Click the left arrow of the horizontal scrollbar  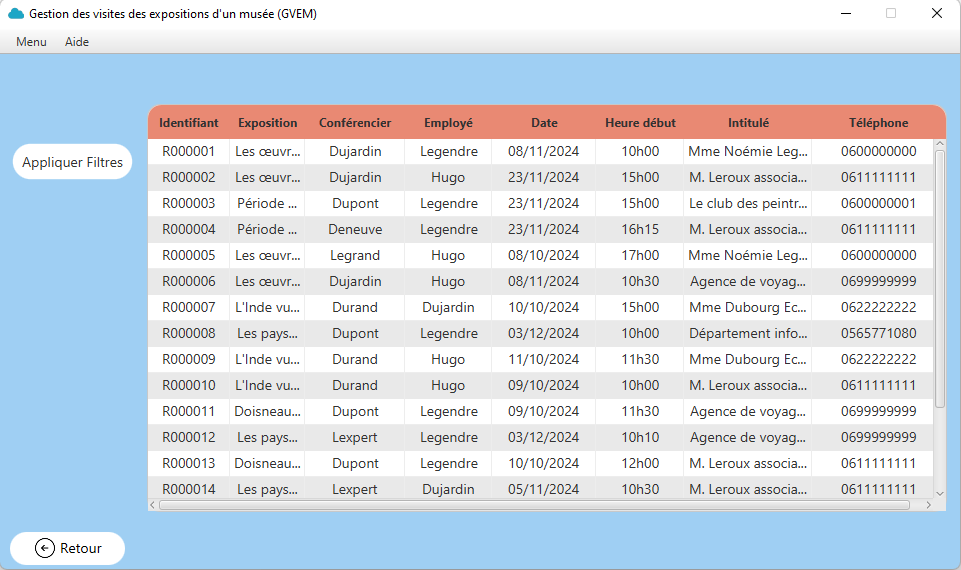[x=154, y=505]
